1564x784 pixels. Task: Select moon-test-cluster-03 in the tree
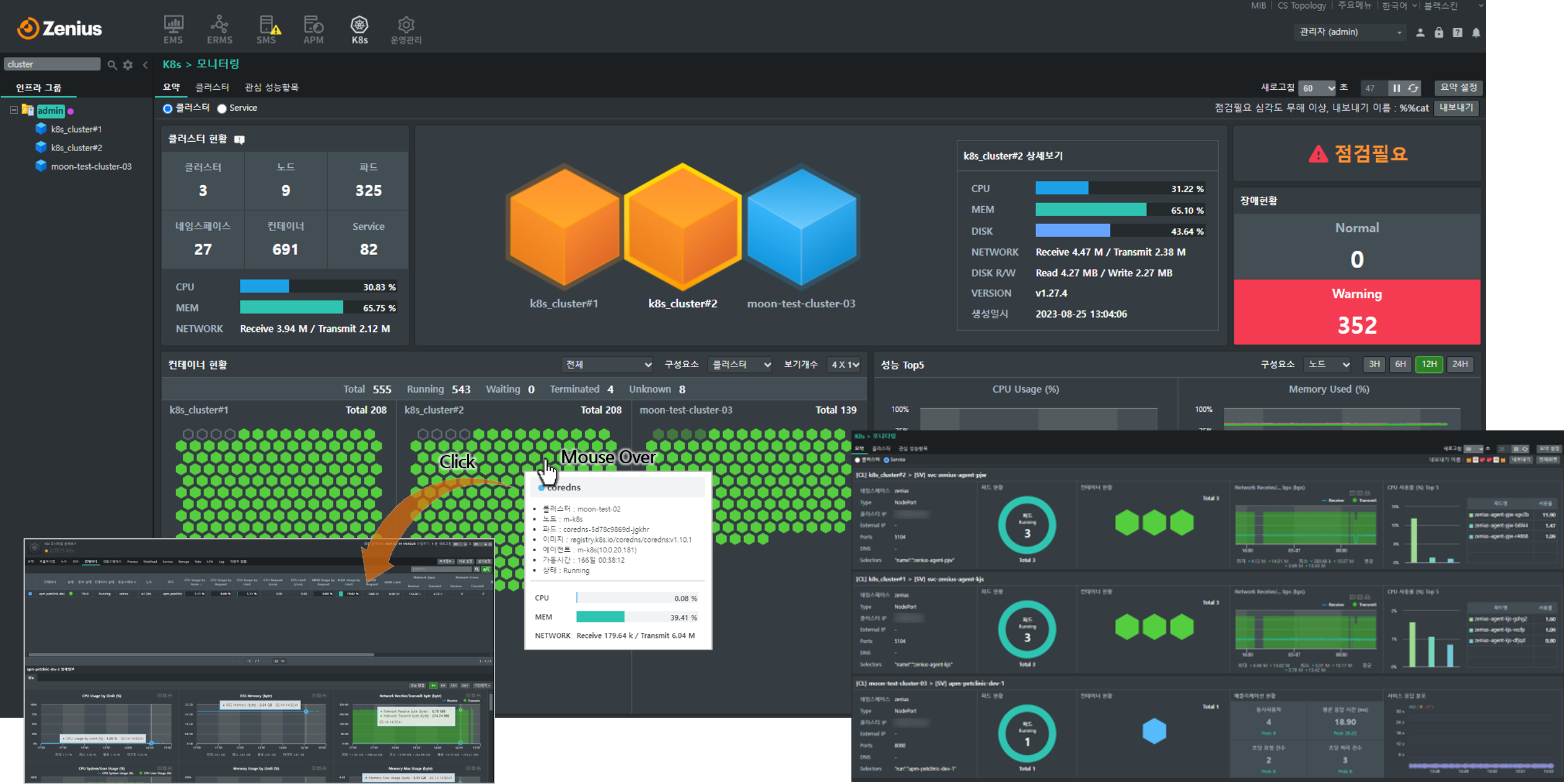[x=91, y=166]
